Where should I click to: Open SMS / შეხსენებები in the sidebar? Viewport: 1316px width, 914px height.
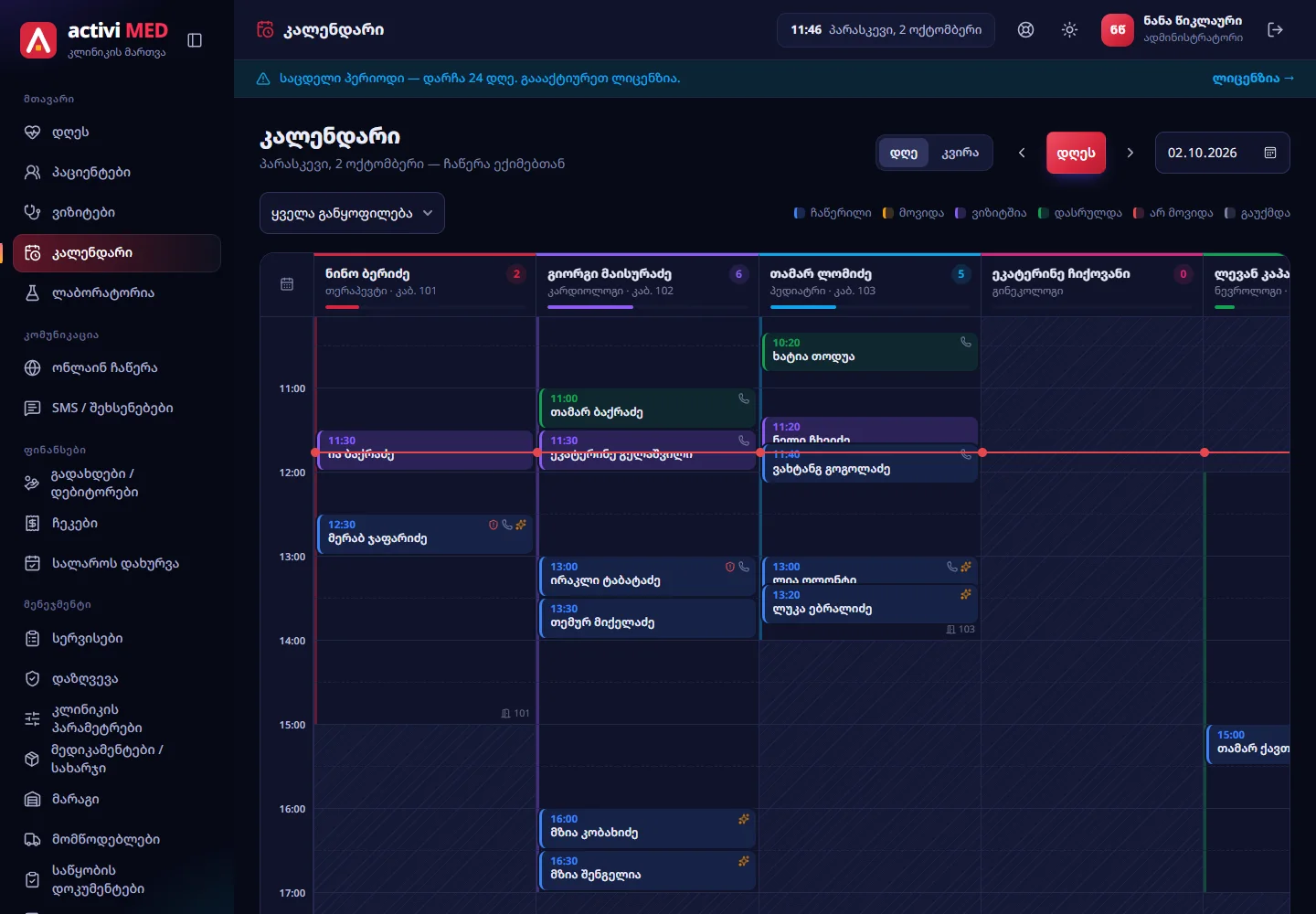point(117,409)
